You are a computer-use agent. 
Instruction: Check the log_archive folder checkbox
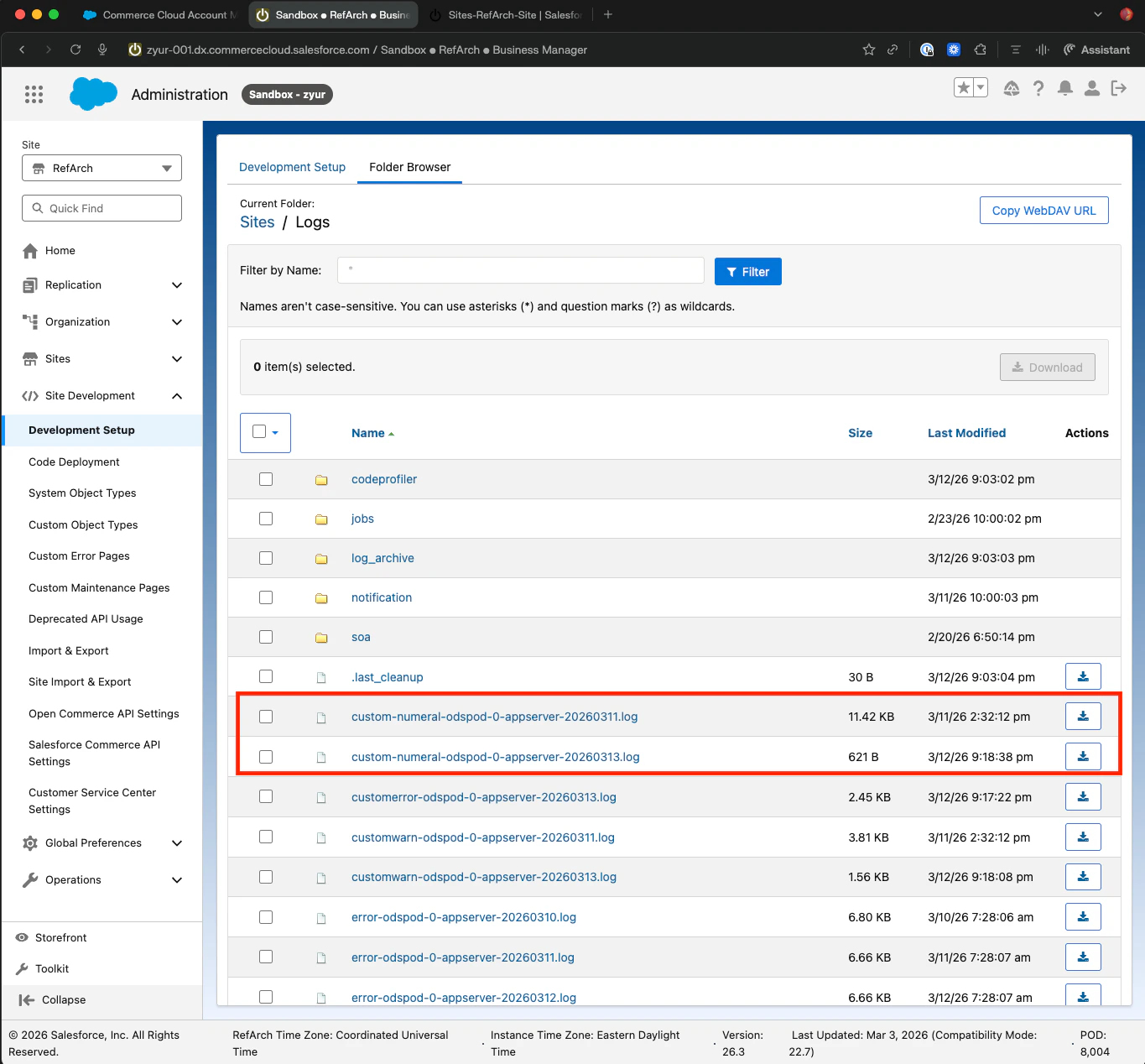point(266,558)
